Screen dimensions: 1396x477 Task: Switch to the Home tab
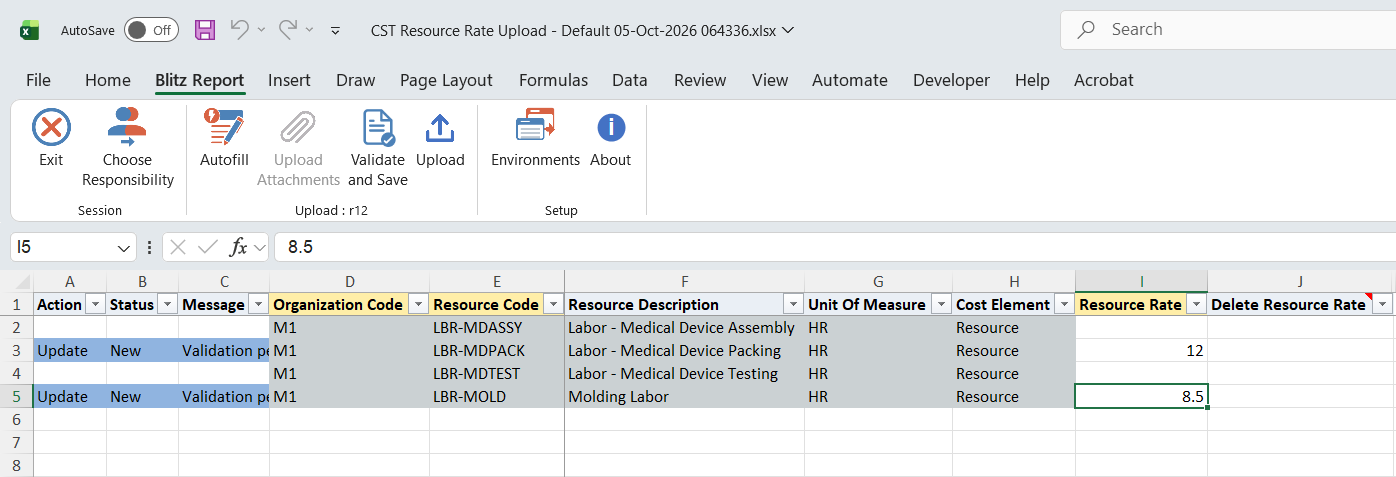tap(108, 80)
